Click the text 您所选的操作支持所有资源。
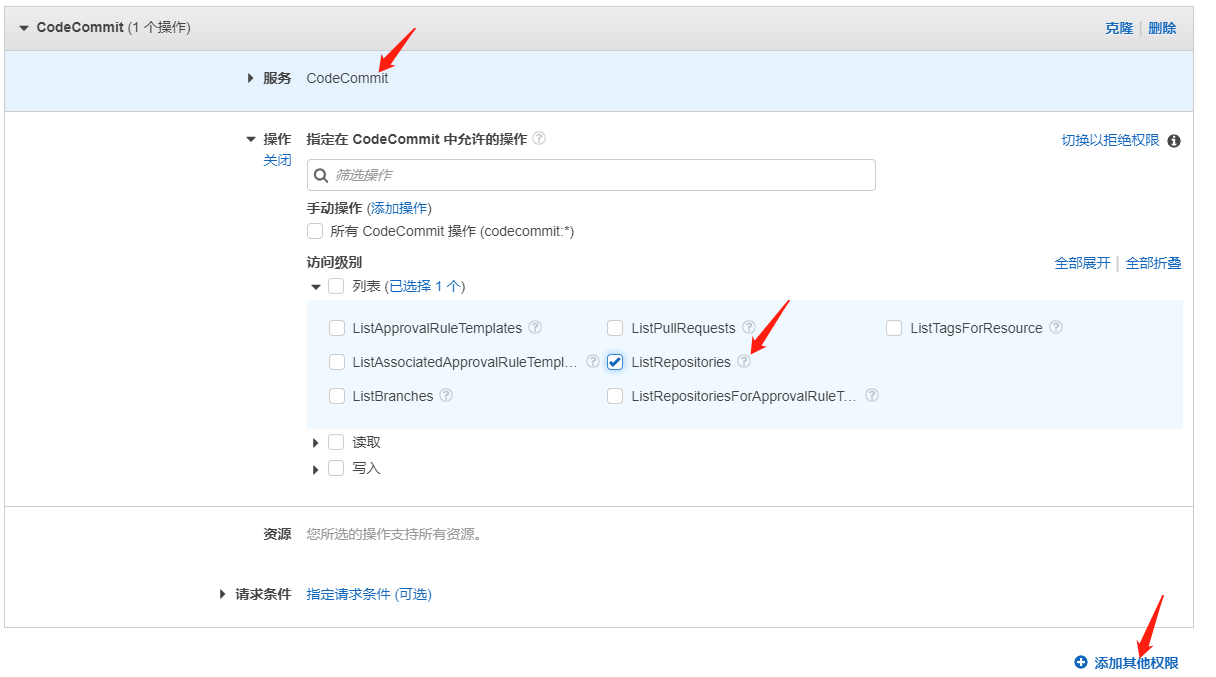This screenshot has height=677, width=1216. coord(396,534)
